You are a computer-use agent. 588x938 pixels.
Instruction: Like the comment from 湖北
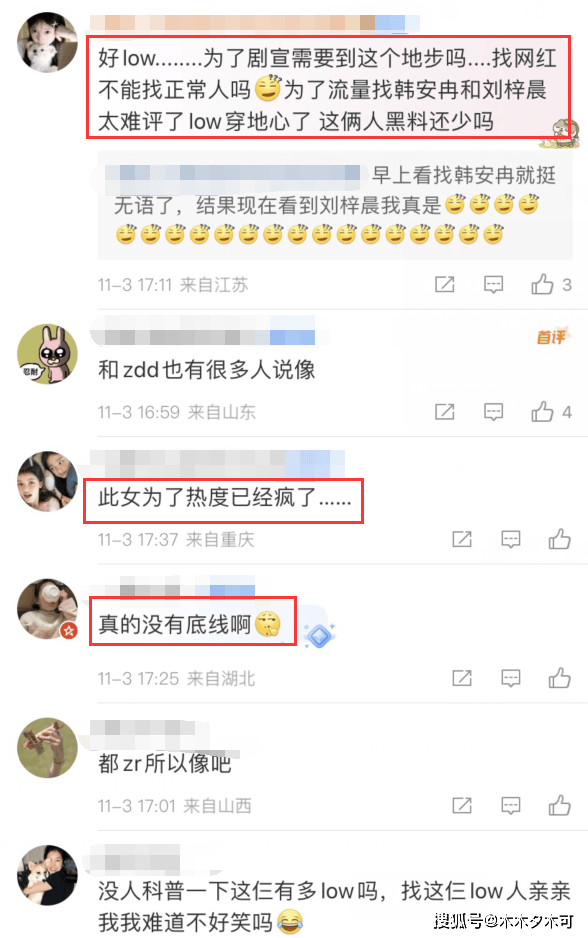click(x=559, y=678)
